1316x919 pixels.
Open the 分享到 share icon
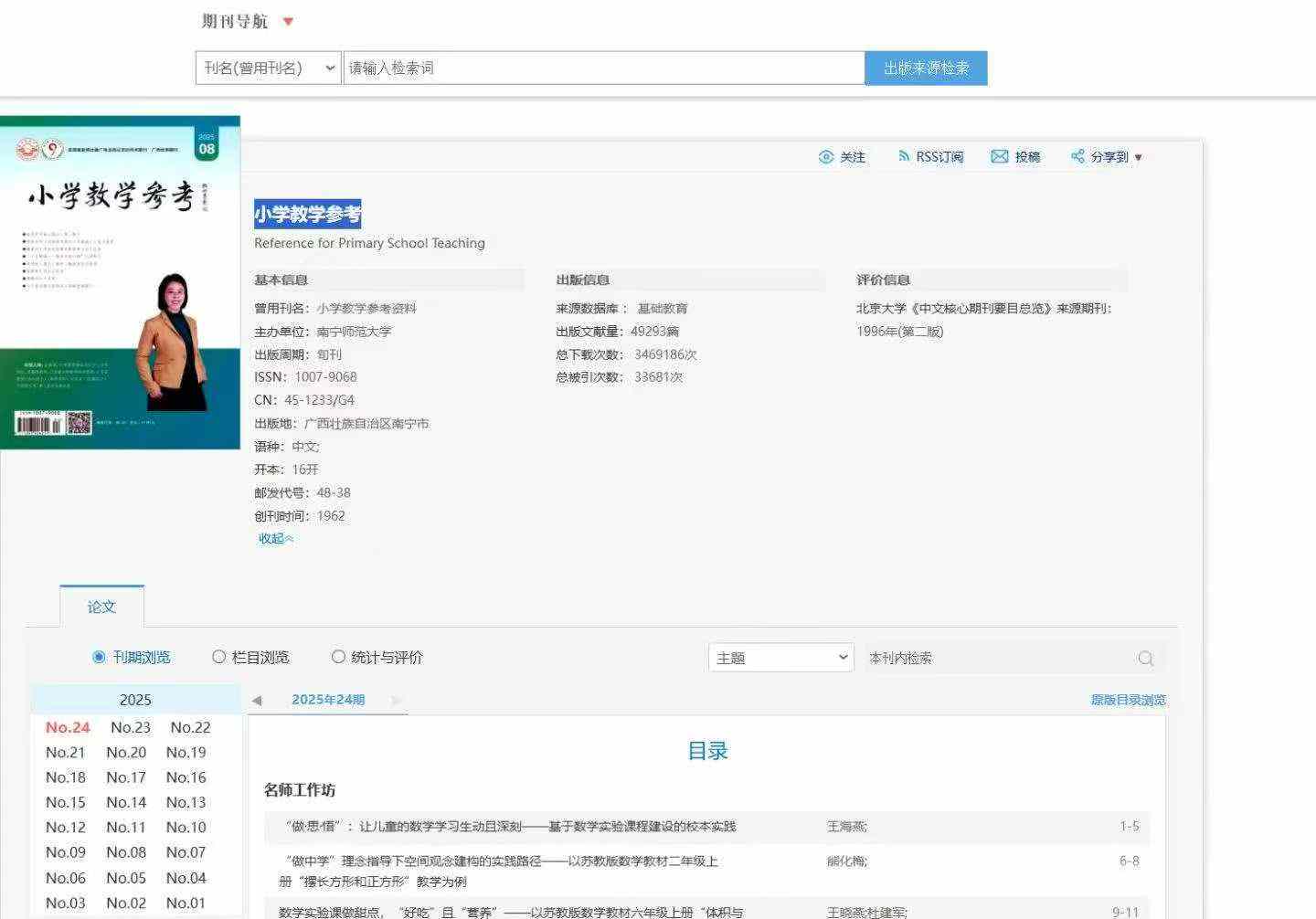point(1077,157)
